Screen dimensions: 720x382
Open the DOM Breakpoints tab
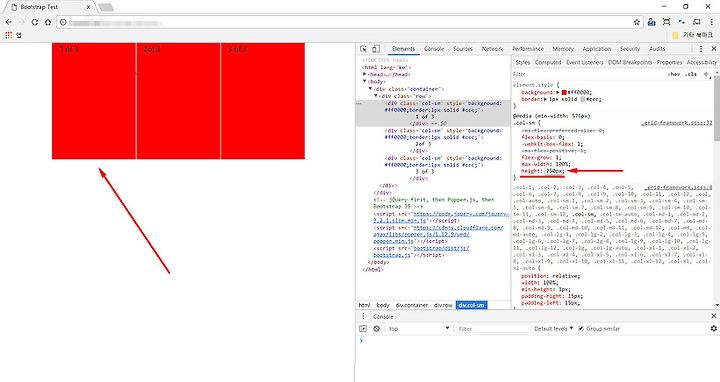[x=630, y=62]
